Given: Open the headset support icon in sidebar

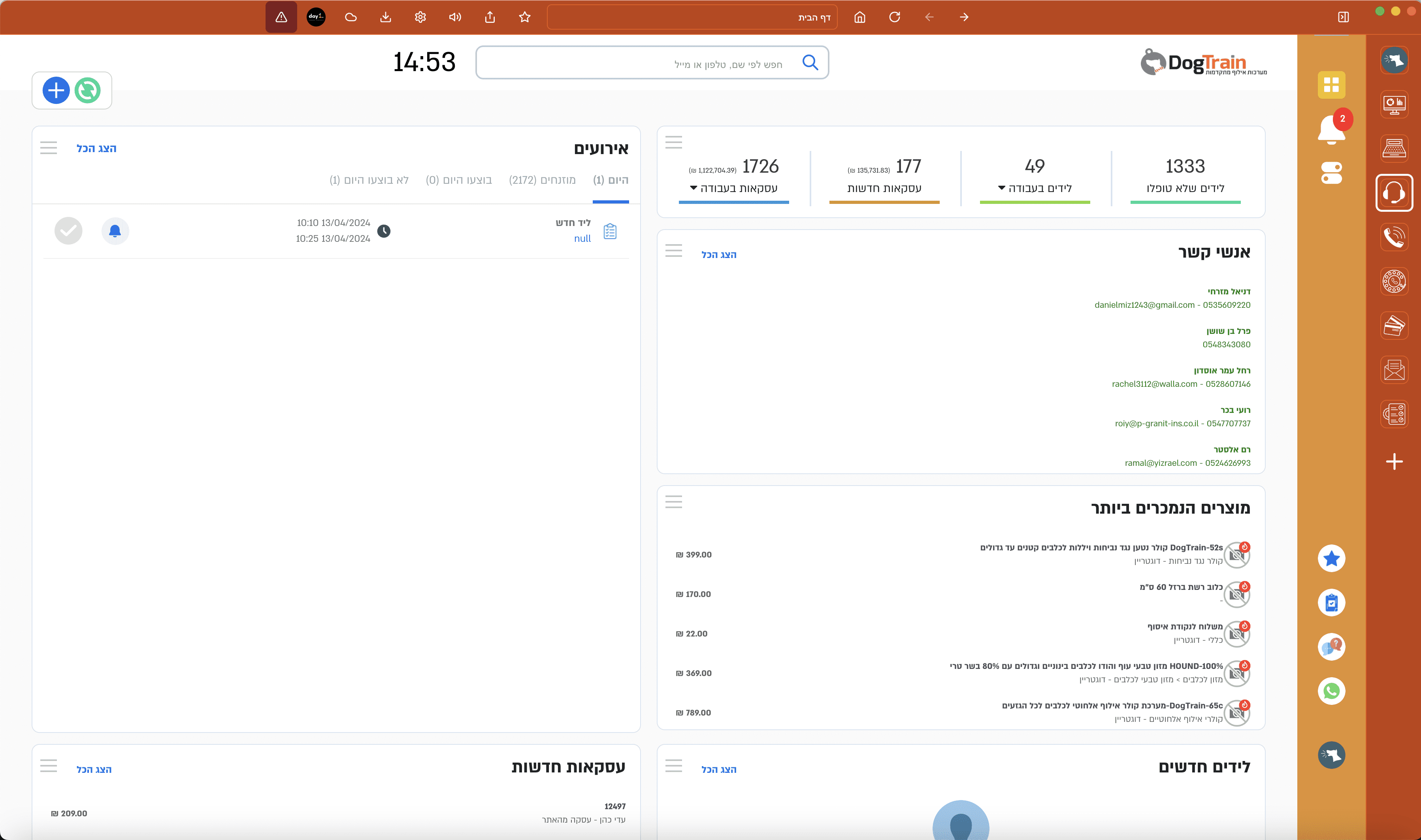Looking at the screenshot, I should tap(1394, 193).
